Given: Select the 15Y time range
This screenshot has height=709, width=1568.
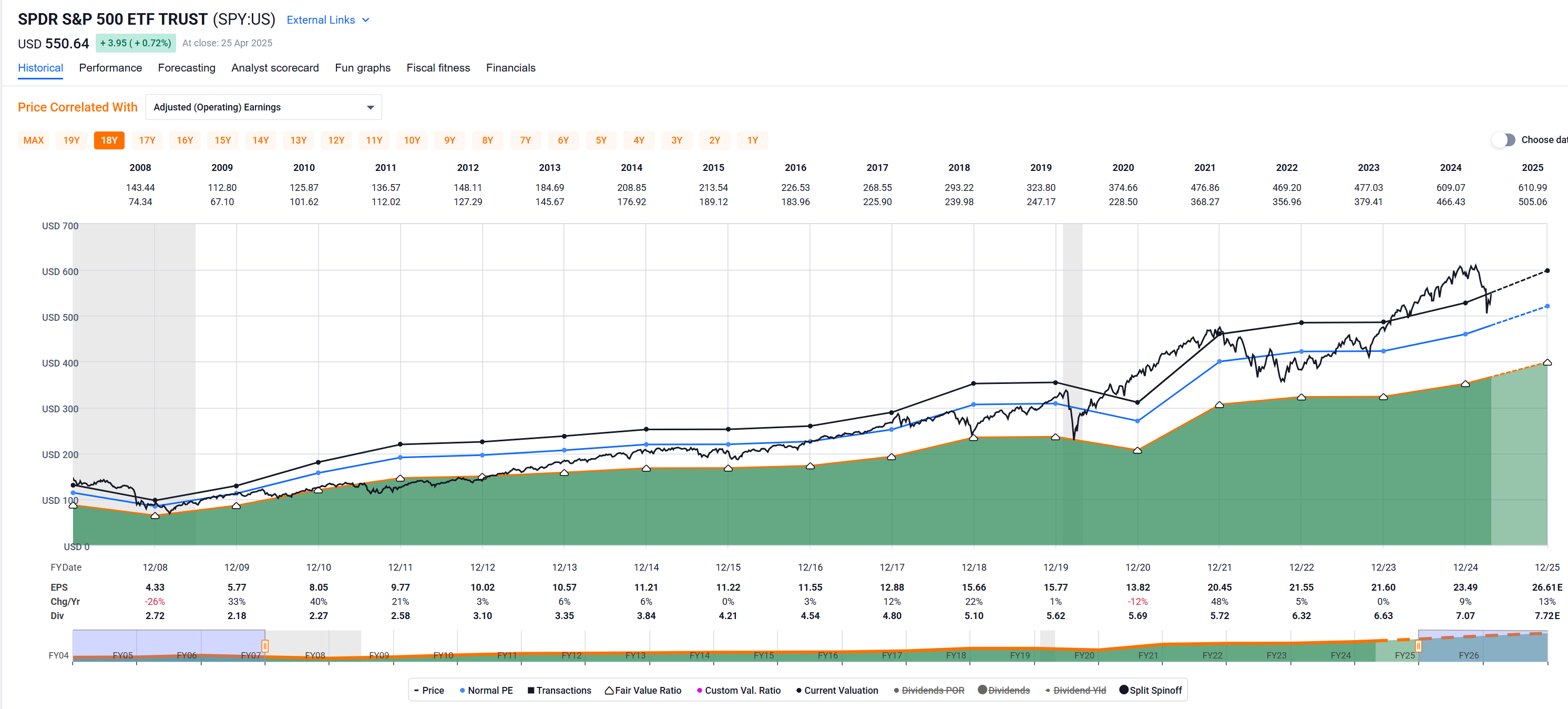Looking at the screenshot, I should pyautogui.click(x=223, y=140).
